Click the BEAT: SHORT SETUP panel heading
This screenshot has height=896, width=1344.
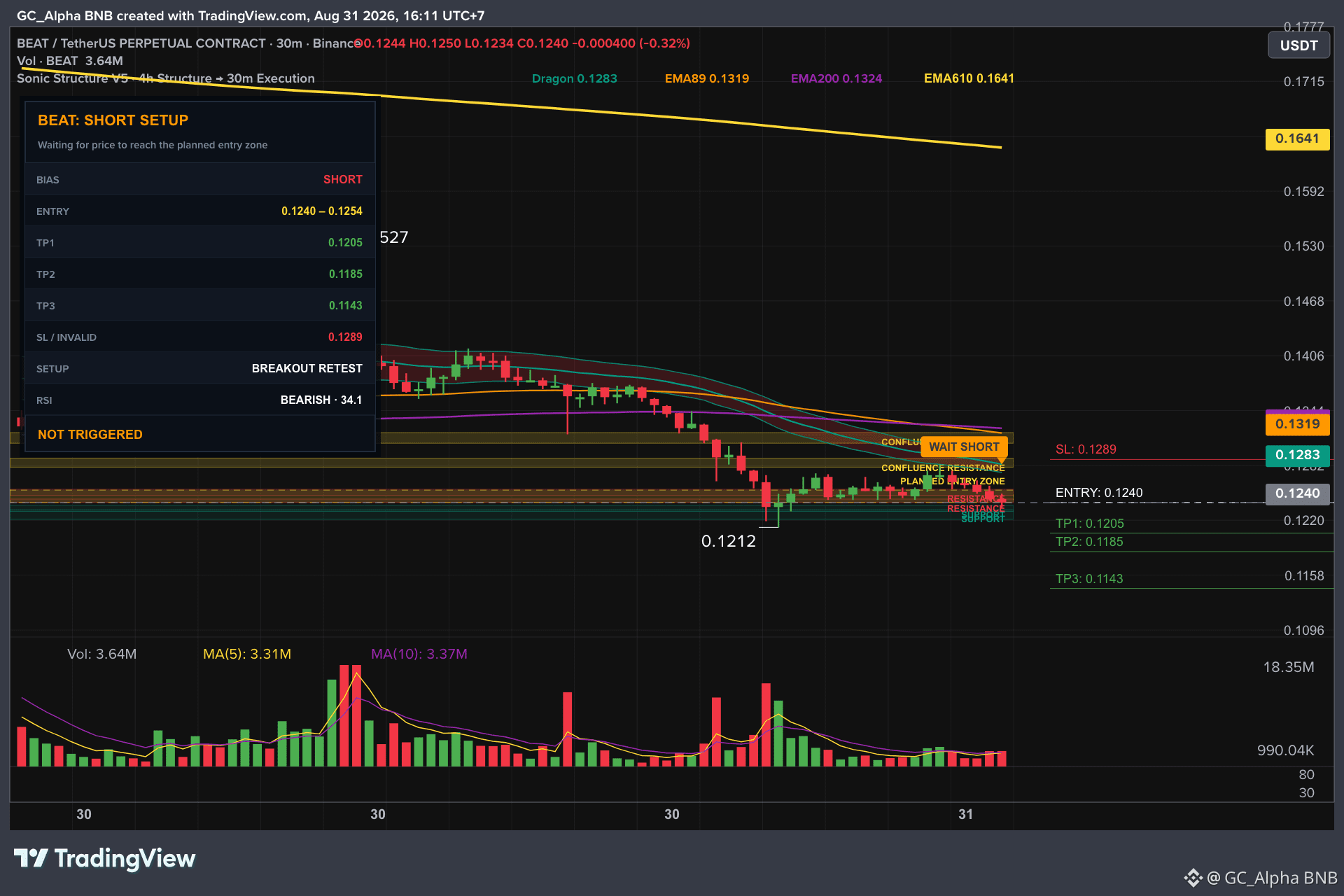coord(113,120)
